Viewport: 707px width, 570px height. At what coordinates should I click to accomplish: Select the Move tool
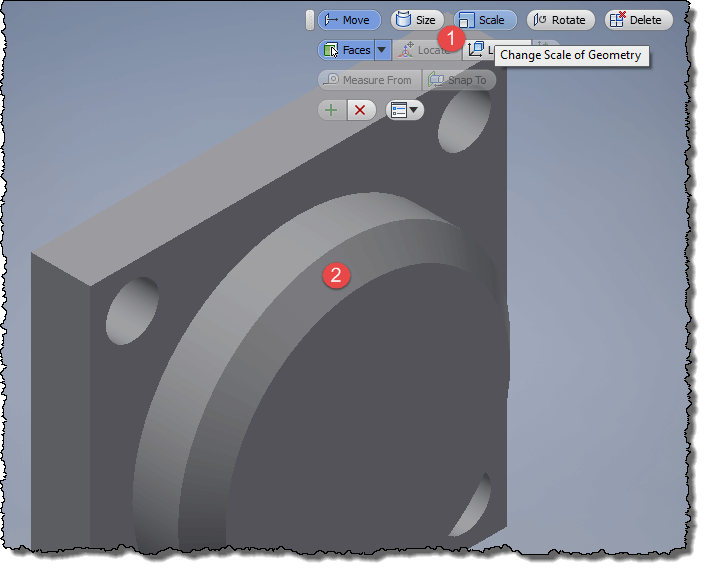point(349,20)
